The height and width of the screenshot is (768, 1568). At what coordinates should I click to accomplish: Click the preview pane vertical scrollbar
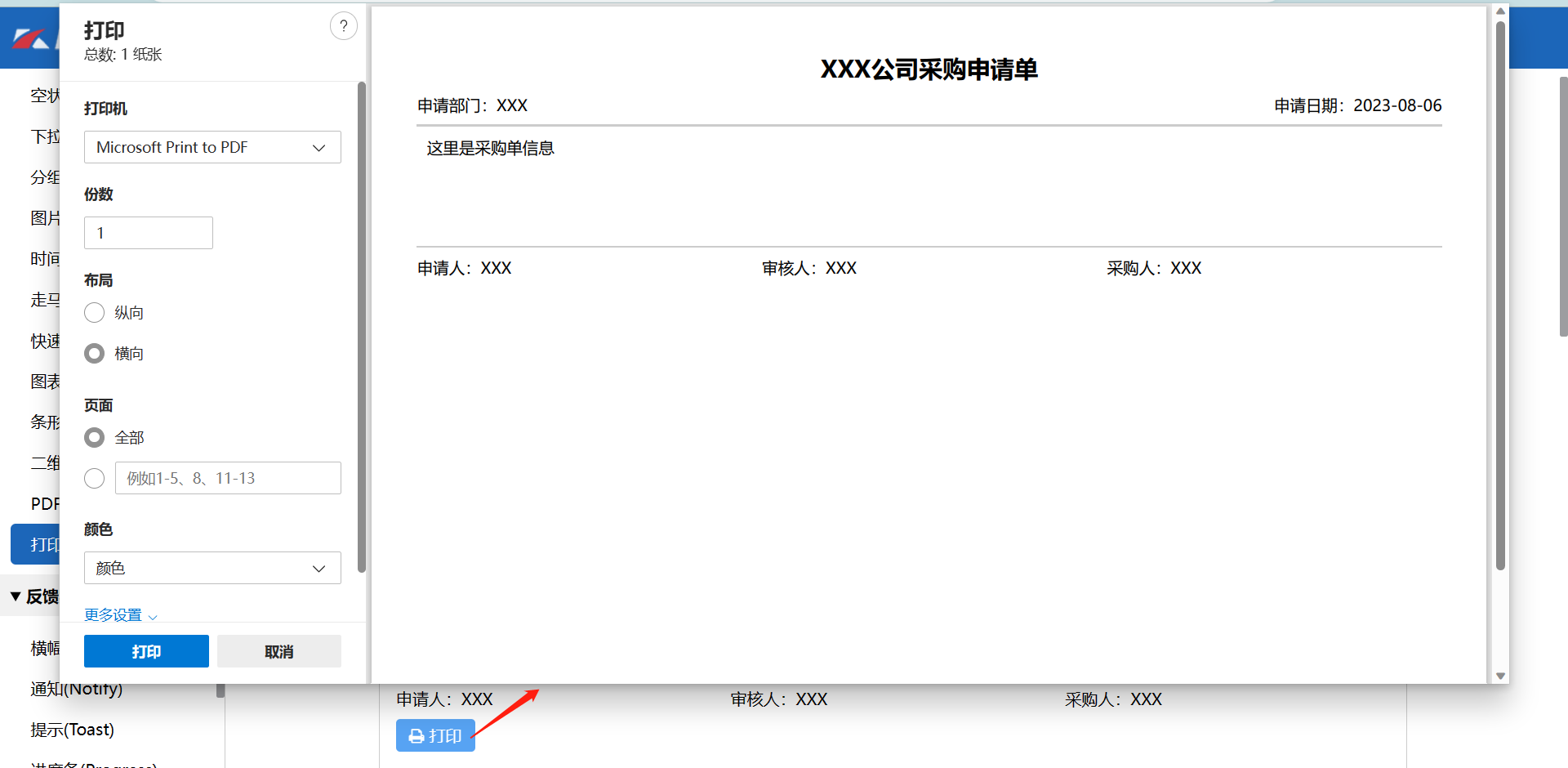click(1500, 294)
